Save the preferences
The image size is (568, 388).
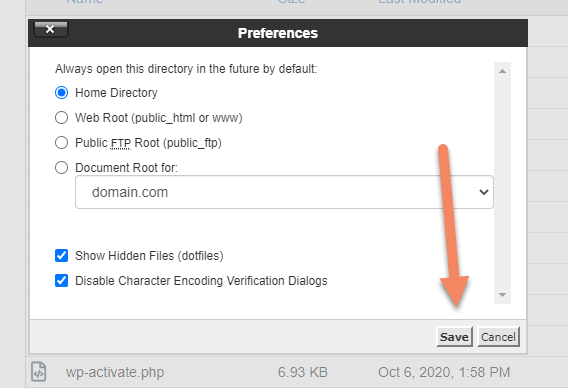[x=454, y=337]
